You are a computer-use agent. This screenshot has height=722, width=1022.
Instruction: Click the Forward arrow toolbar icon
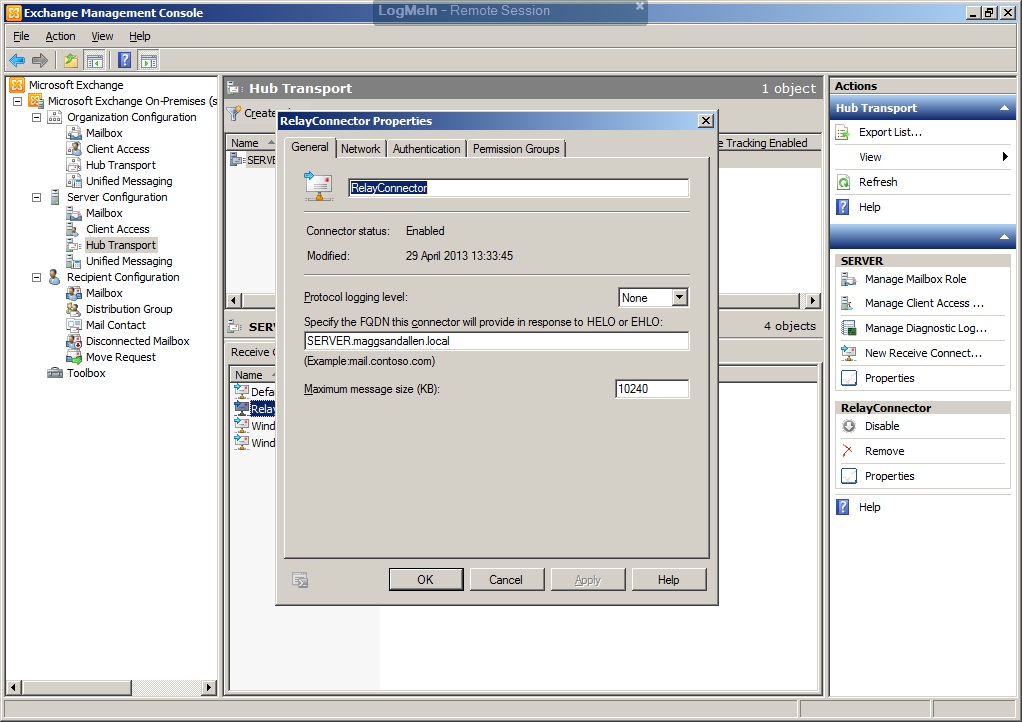pyautogui.click(x=40, y=61)
